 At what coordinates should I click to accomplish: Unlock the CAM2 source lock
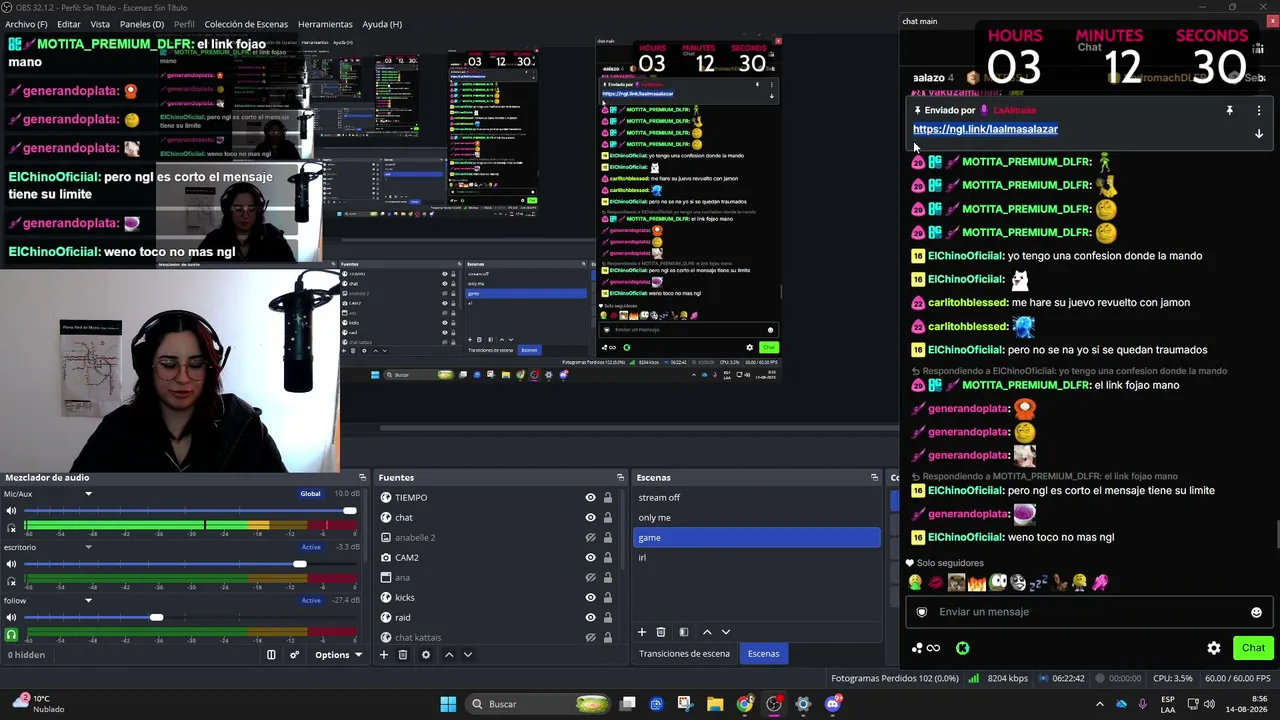click(607, 558)
